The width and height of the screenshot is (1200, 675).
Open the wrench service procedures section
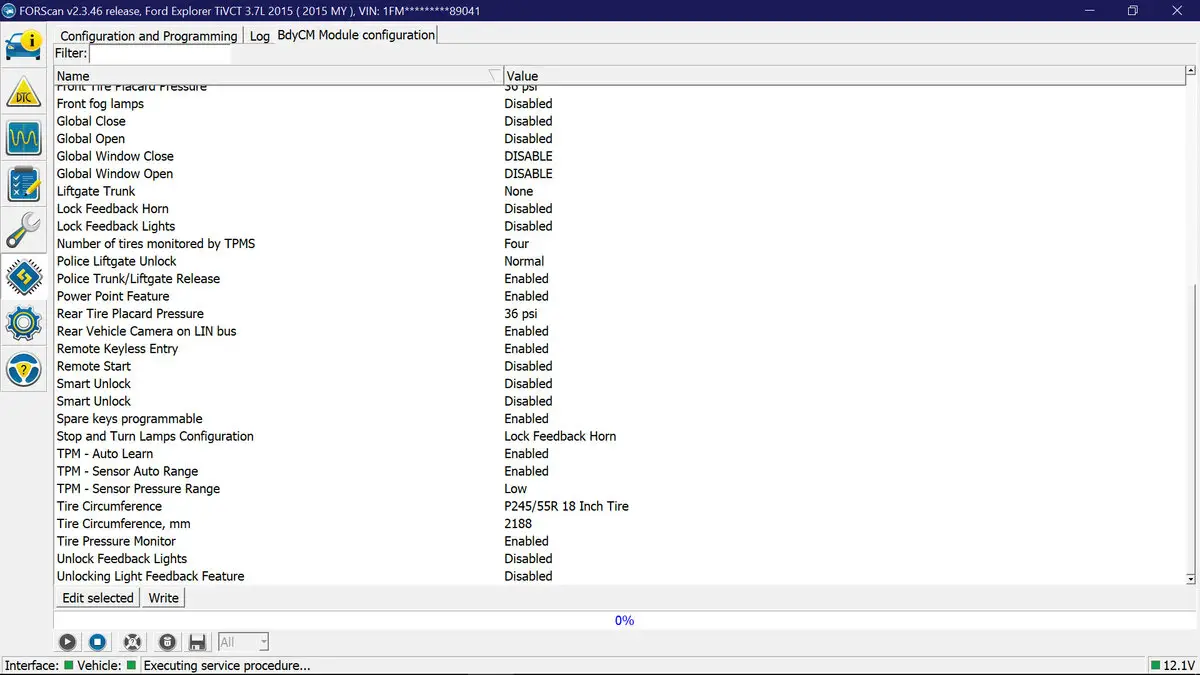coord(24,230)
